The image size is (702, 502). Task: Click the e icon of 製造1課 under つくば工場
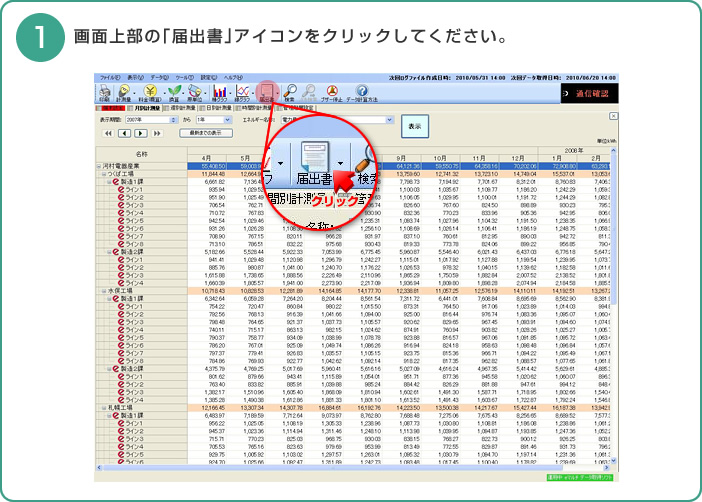(116, 182)
